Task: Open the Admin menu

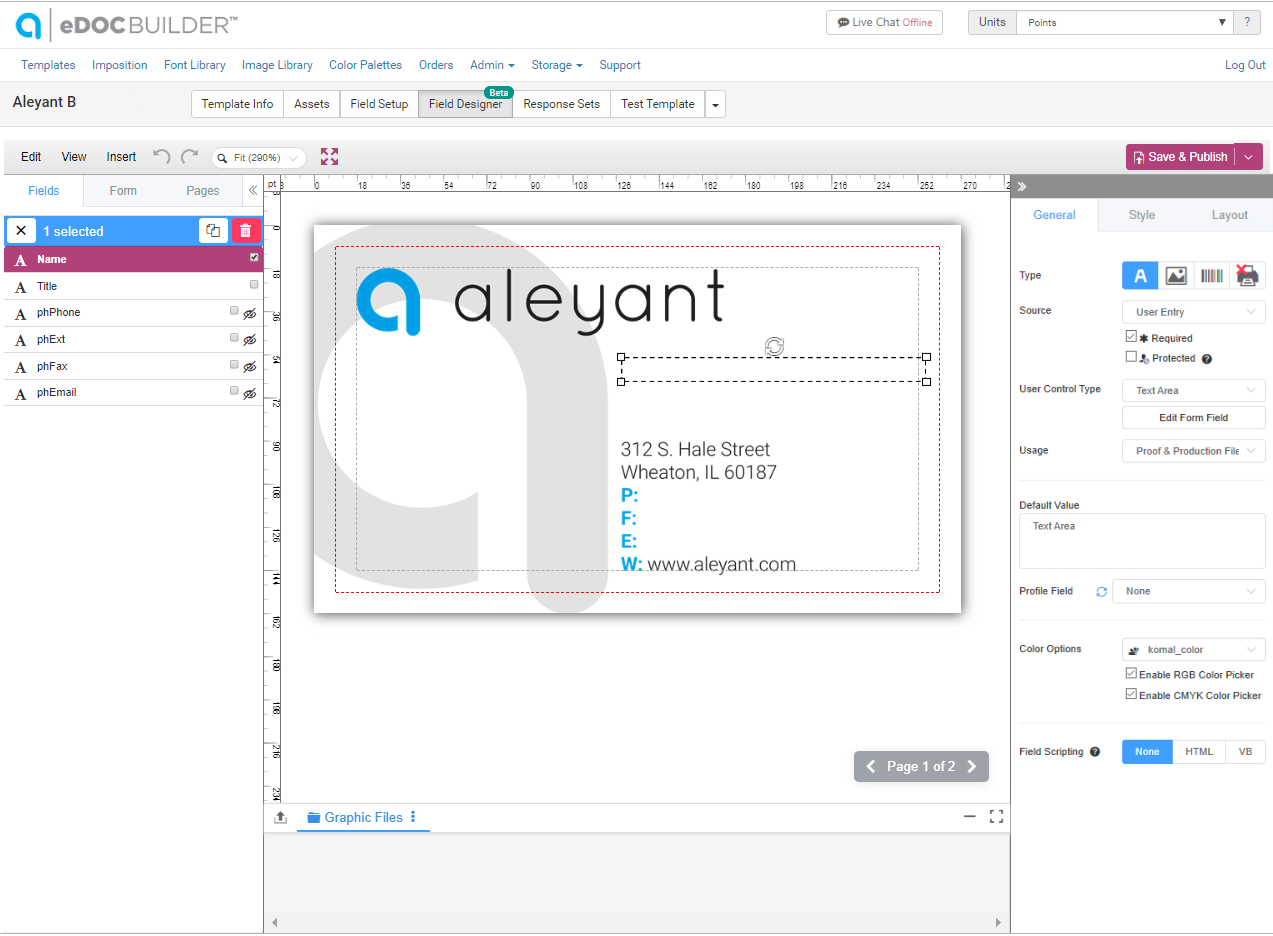Action: [492, 65]
